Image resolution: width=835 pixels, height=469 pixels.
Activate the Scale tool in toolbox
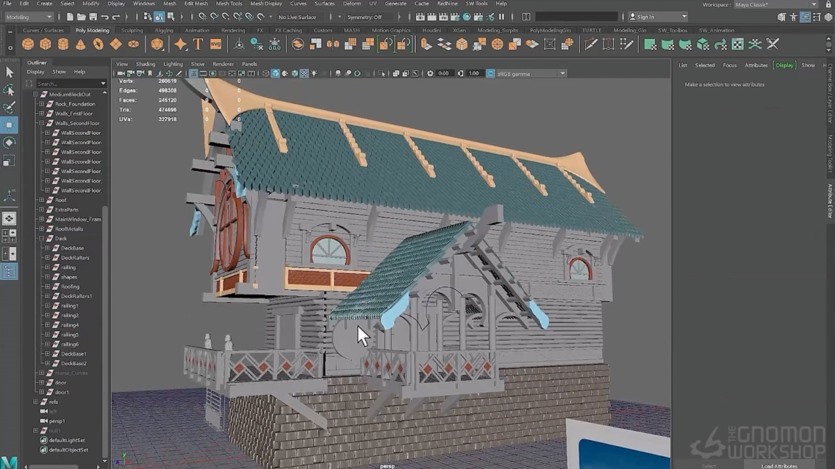[x=9, y=160]
